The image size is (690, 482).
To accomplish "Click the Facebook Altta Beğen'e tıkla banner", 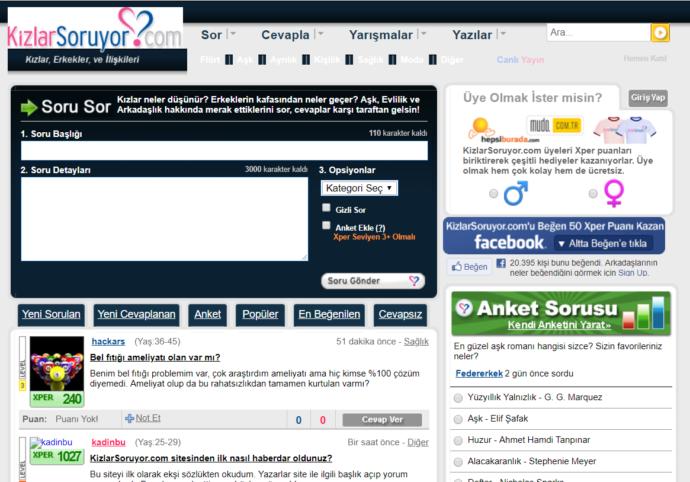I will click(x=554, y=235).
